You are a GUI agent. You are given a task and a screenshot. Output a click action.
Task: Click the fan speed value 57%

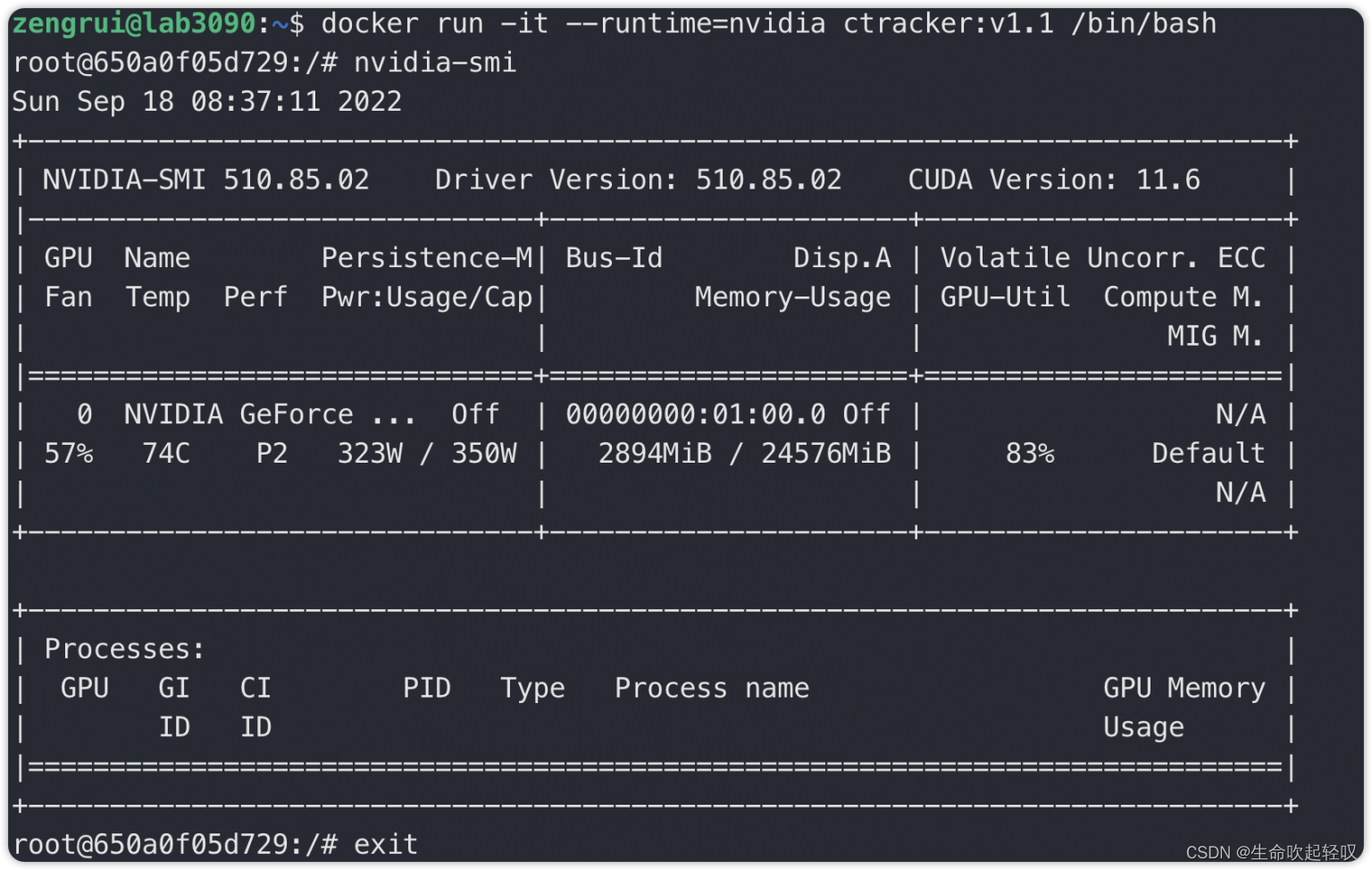click(69, 454)
